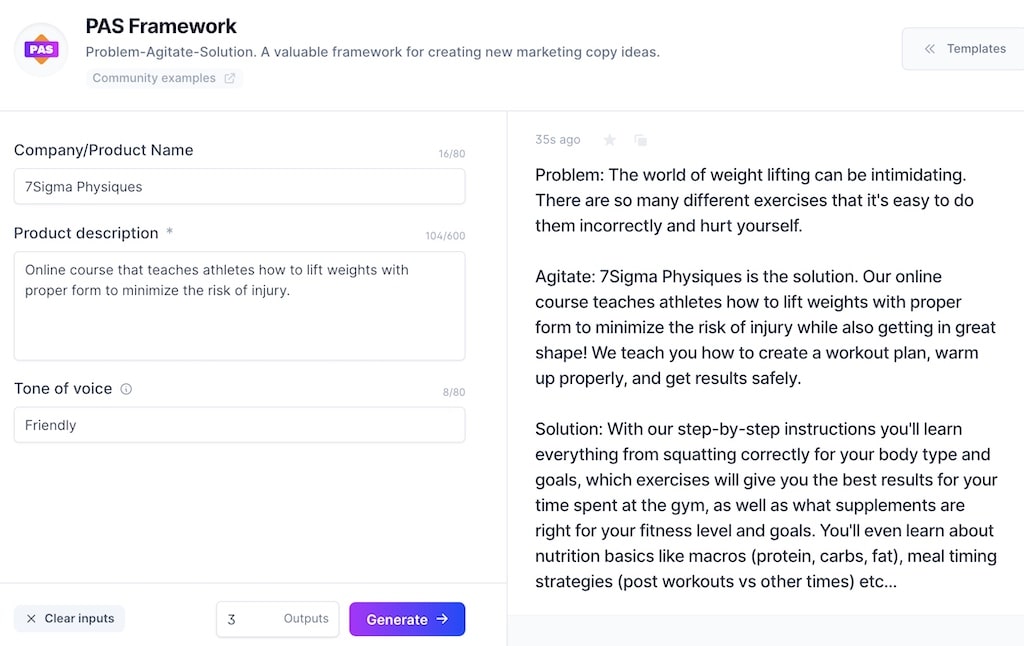The width and height of the screenshot is (1024, 646).
Task: Click the double chevron icon beside Templates
Action: tap(930, 48)
